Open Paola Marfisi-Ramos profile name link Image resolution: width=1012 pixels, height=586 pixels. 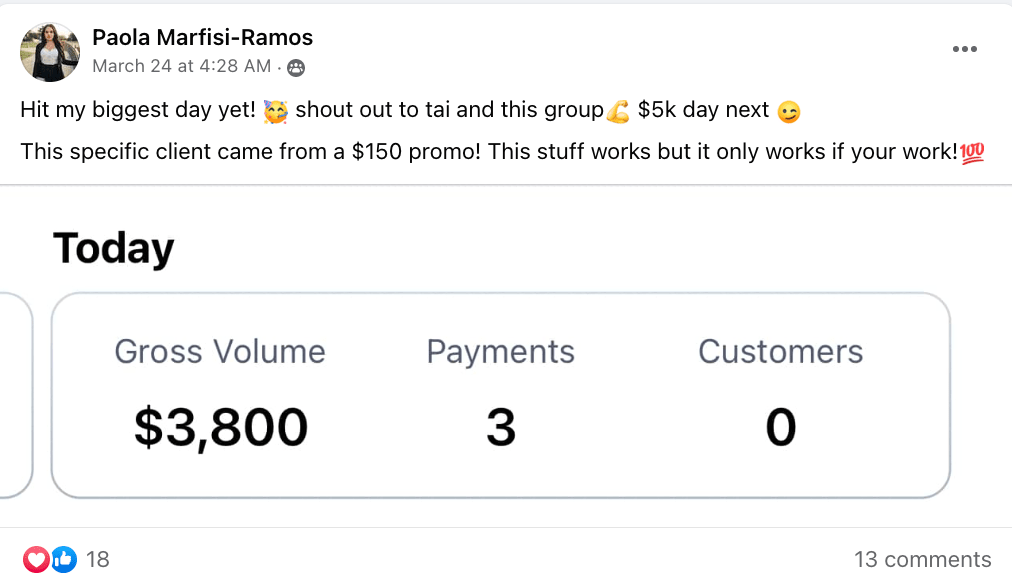coord(203,37)
